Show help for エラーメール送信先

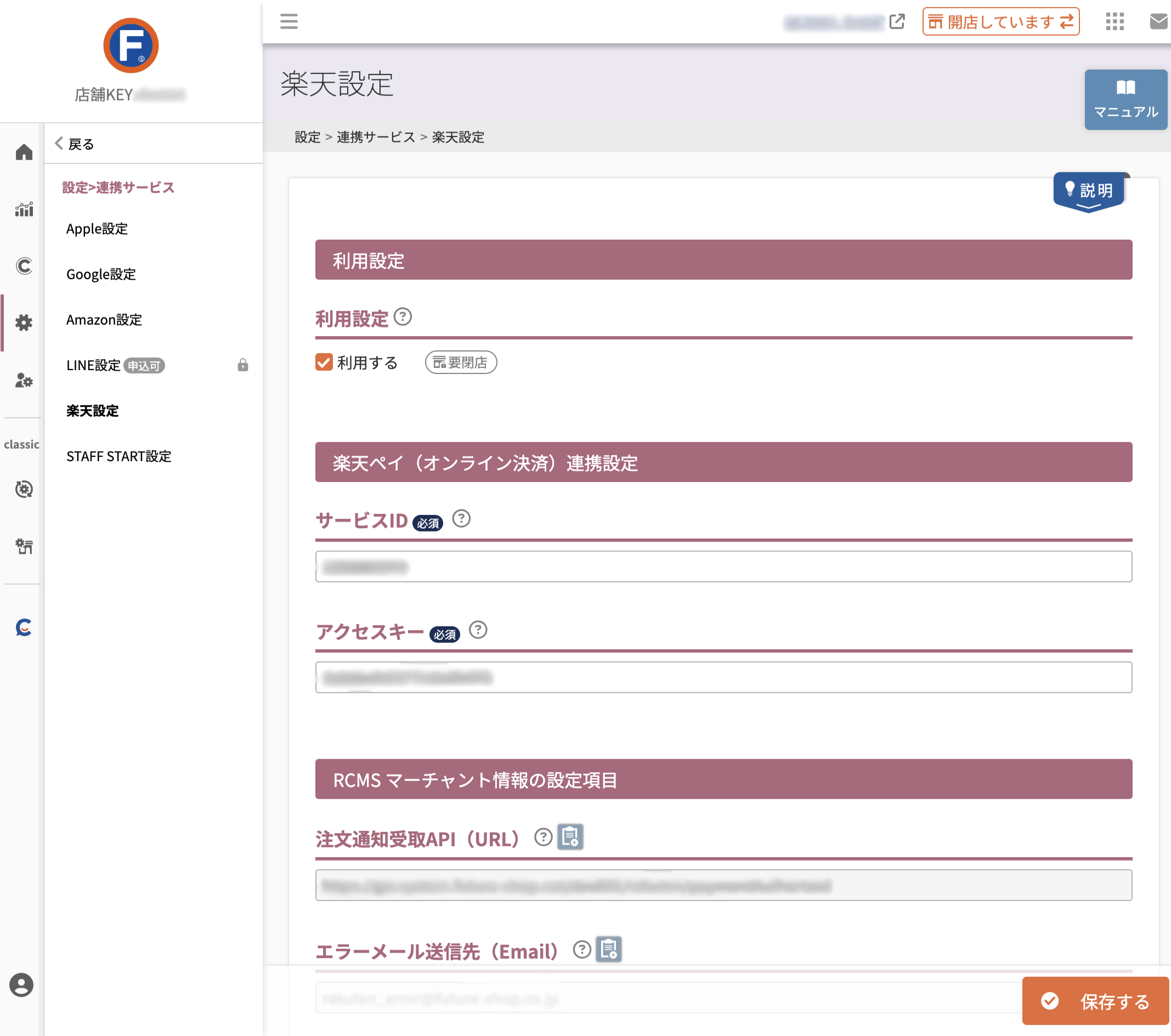[582, 949]
